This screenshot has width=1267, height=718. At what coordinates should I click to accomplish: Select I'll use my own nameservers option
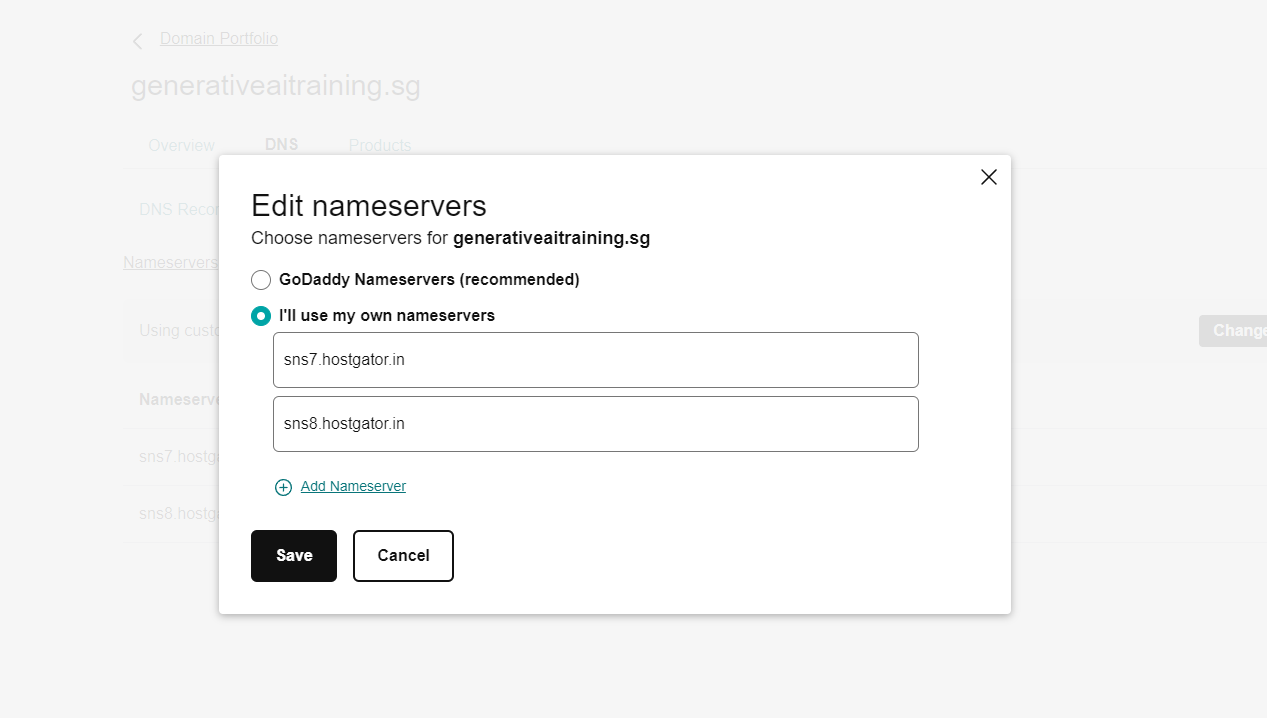coord(261,316)
